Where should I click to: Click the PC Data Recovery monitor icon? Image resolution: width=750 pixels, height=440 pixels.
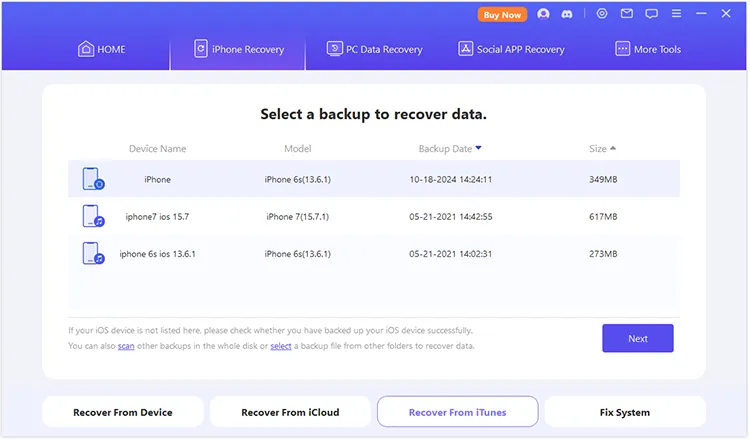click(x=334, y=49)
